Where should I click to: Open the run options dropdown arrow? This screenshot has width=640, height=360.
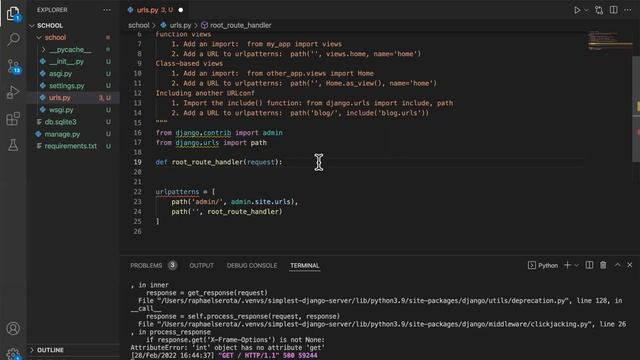[587, 10]
